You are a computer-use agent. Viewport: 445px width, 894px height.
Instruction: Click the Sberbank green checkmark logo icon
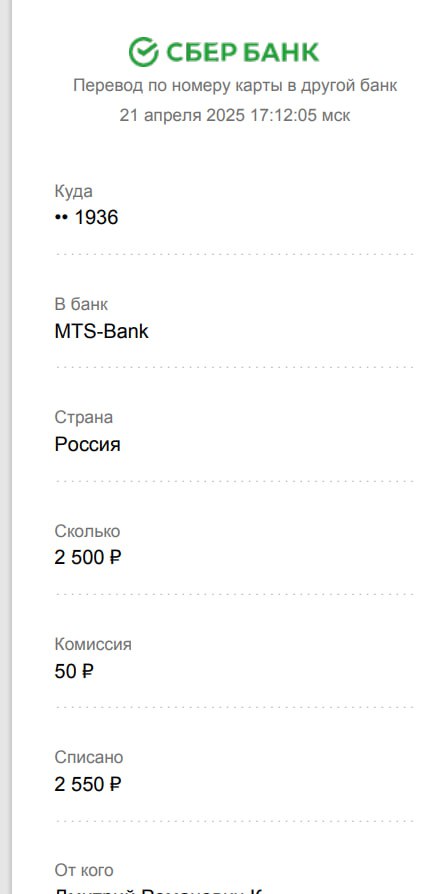(143, 52)
